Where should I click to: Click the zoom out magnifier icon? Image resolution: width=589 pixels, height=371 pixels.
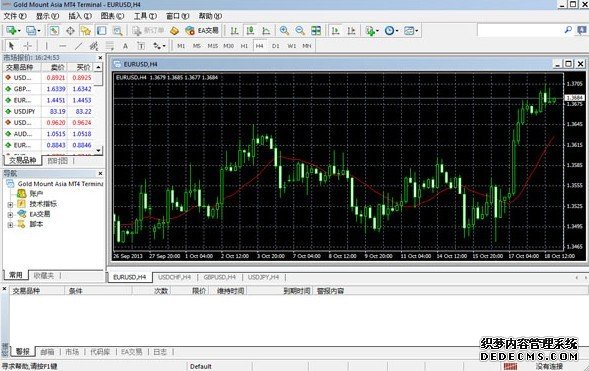300,31
